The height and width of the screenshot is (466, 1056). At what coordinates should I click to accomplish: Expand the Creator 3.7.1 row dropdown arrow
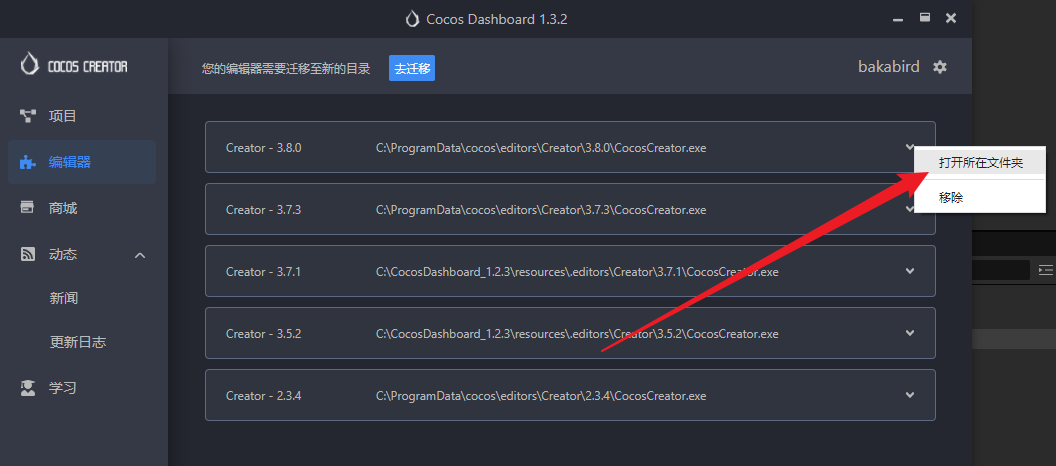coord(910,271)
